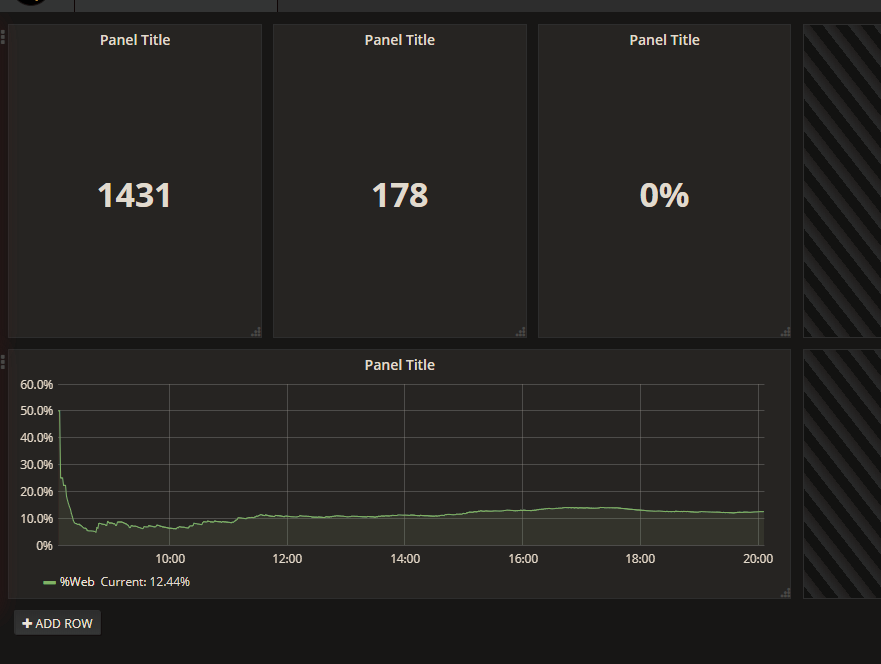Click the "1431" singlestat value
This screenshot has height=664, width=881.
[x=135, y=195]
